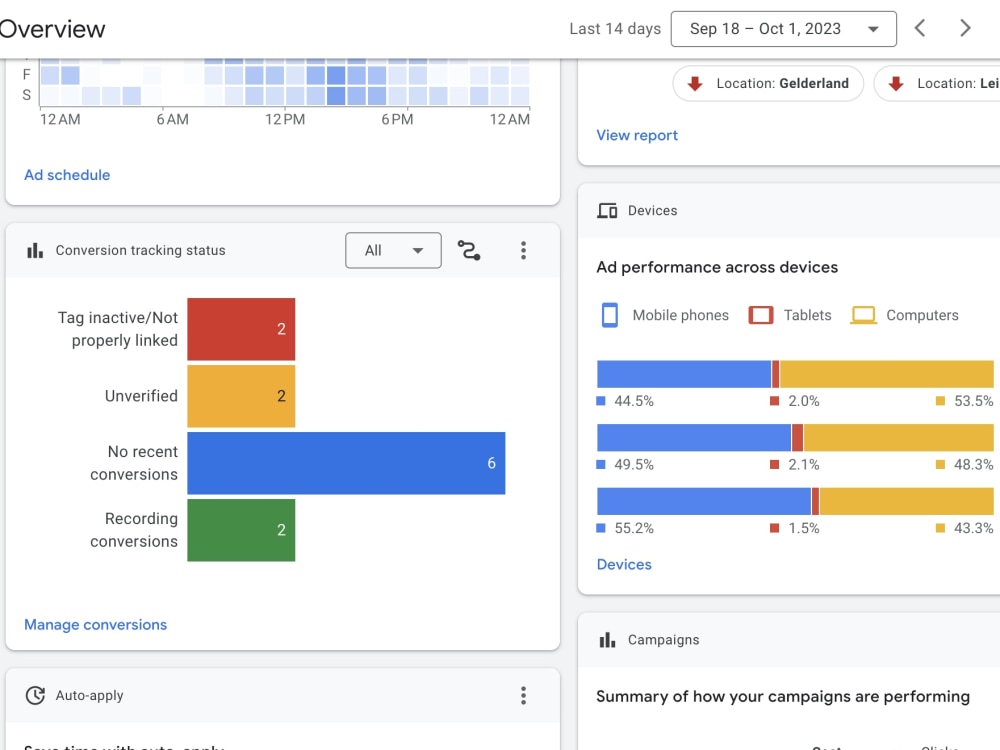Click the Devices card icon

(x=607, y=210)
